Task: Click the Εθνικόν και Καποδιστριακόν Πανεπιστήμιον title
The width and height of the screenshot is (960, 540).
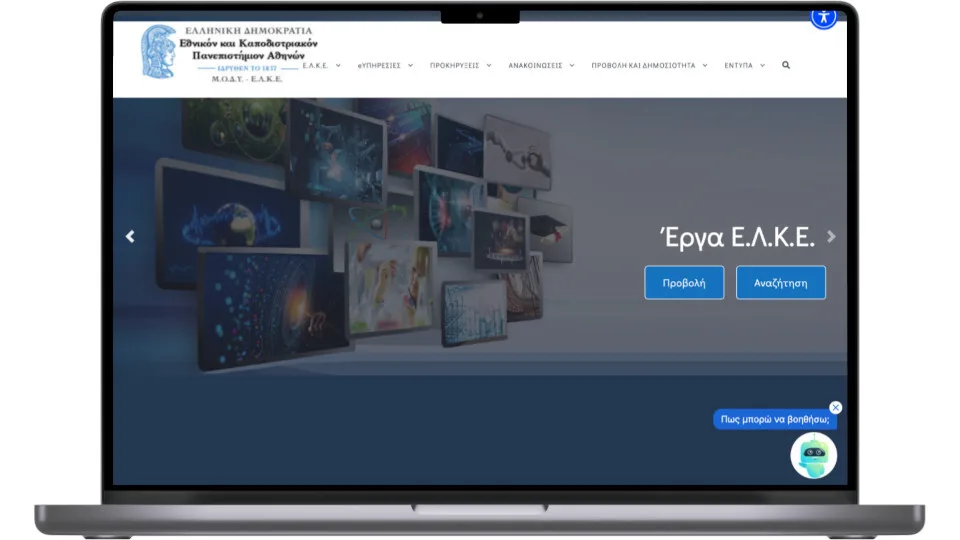Action: click(x=249, y=50)
